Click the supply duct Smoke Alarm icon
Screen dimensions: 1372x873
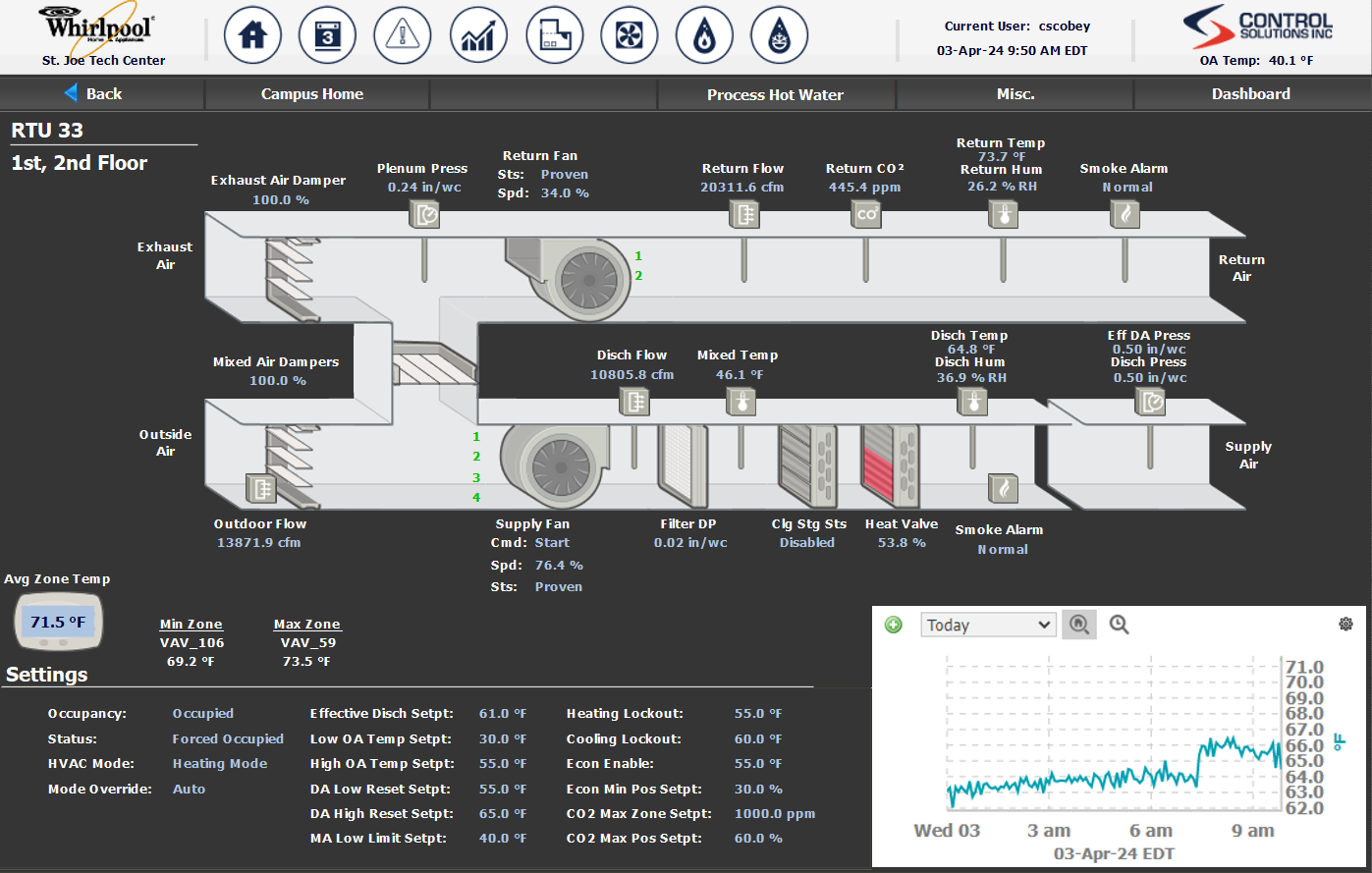tap(1003, 488)
